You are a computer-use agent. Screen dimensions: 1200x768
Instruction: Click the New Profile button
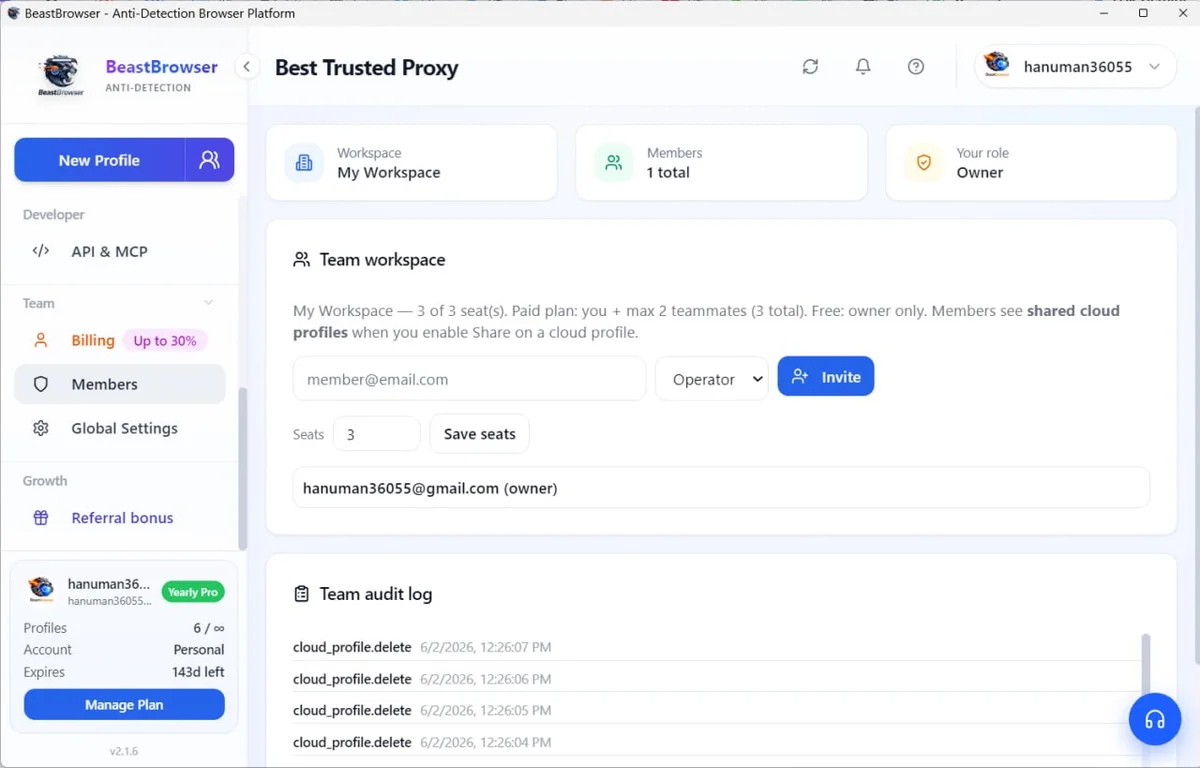coord(99,160)
